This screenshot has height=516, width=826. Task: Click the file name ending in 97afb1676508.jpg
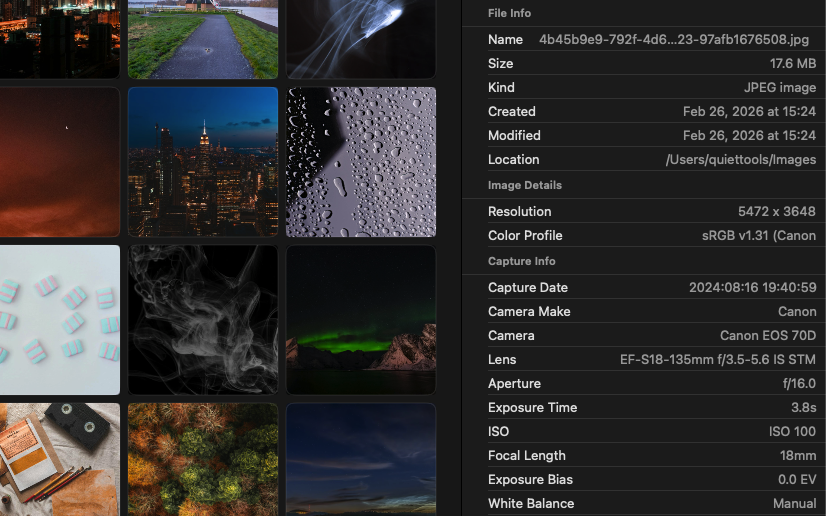[674, 39]
